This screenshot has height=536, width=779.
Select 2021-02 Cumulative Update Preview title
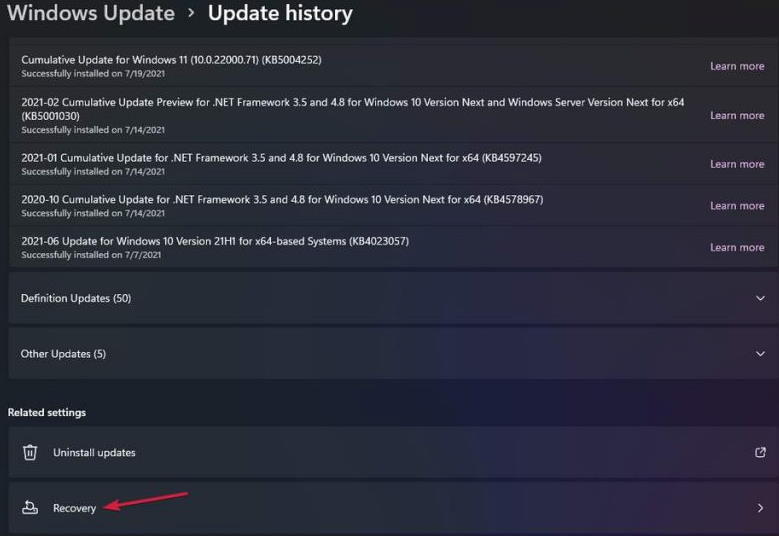click(x=353, y=109)
